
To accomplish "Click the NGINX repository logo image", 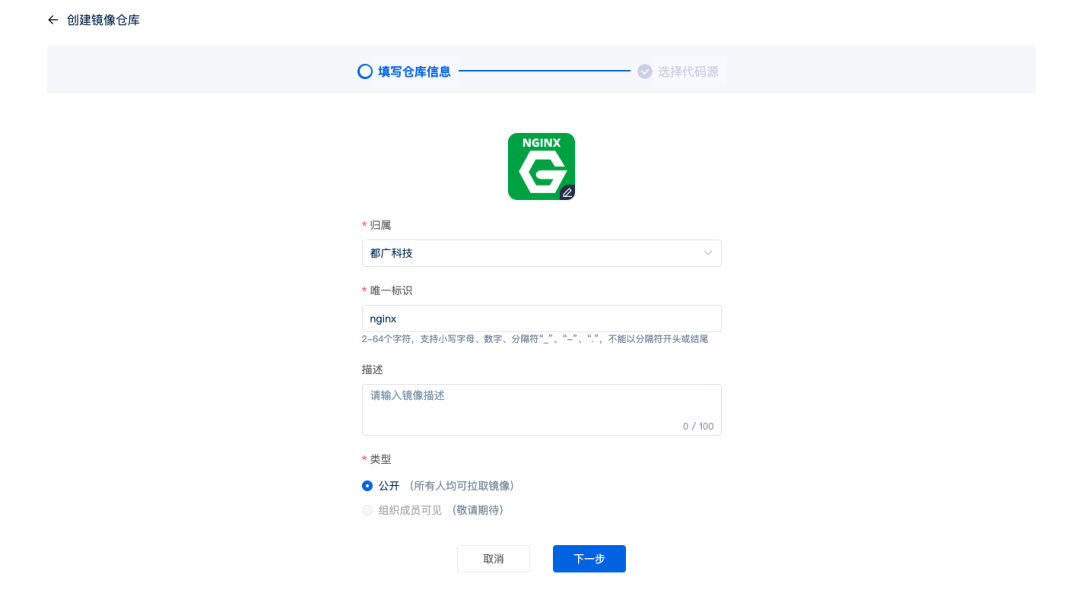I will (541, 167).
